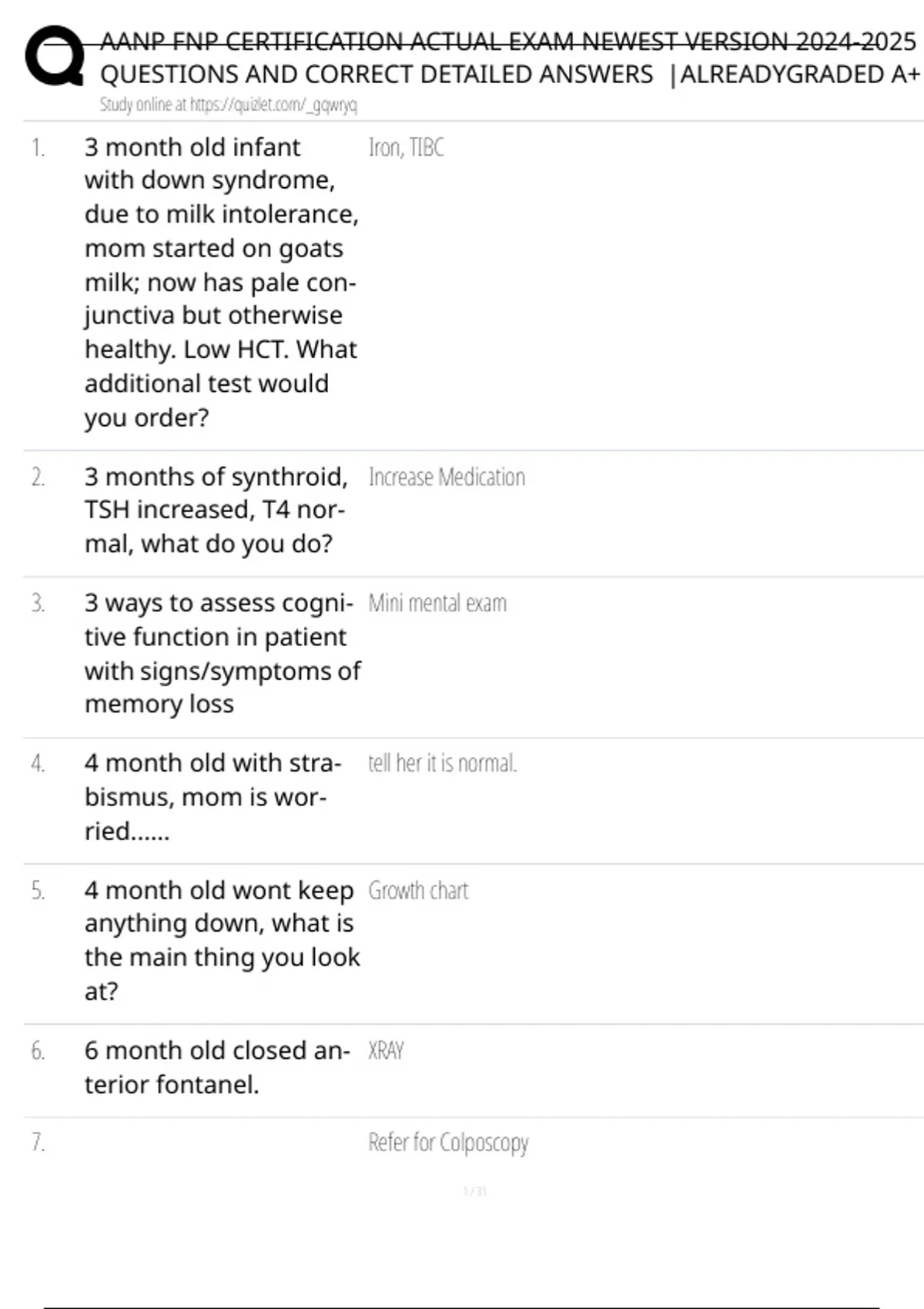Select the strabismus question text
The image size is (924, 1309).
[x=212, y=797]
